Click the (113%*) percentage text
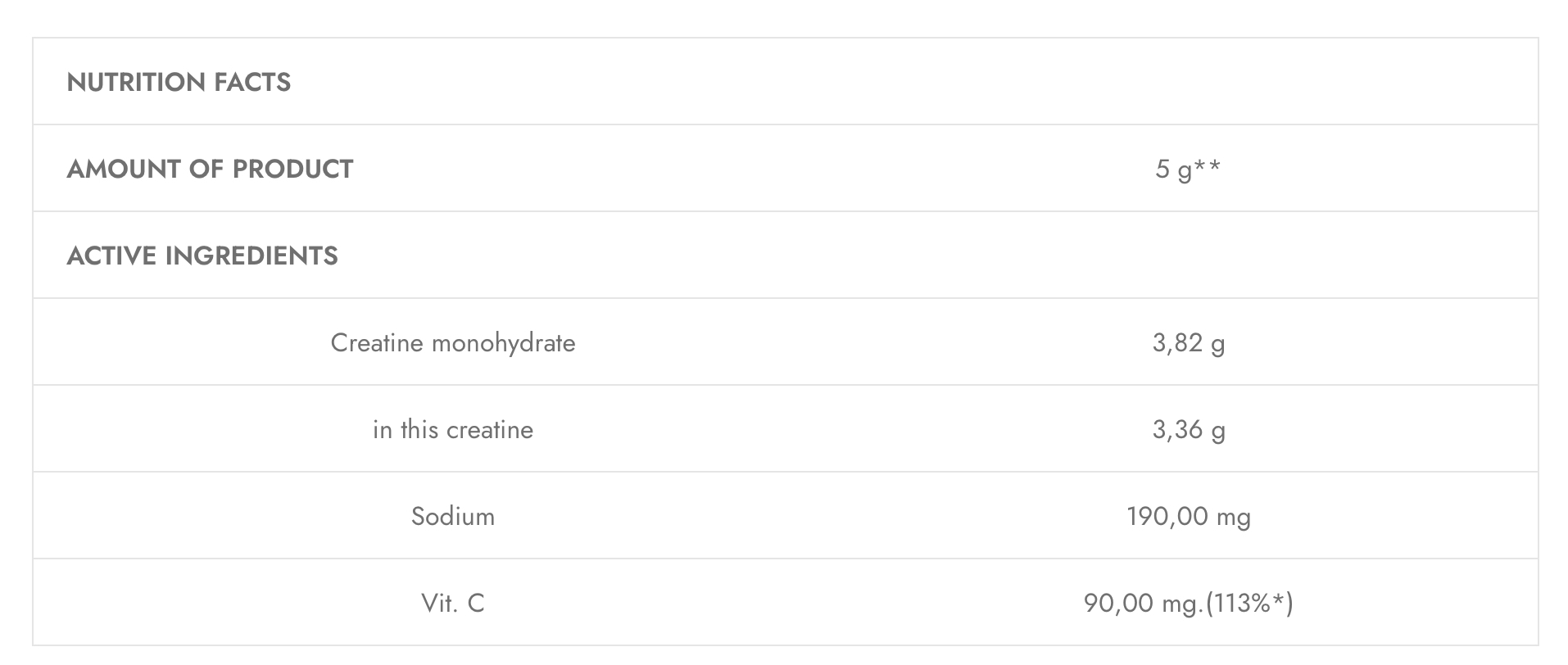The image size is (1568, 665). [1249, 604]
